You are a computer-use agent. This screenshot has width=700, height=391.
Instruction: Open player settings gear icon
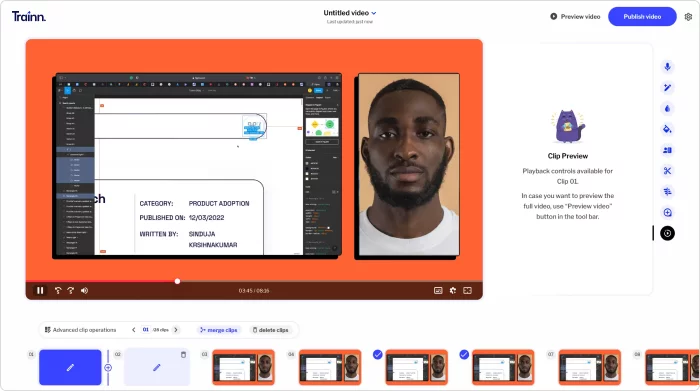click(x=453, y=291)
